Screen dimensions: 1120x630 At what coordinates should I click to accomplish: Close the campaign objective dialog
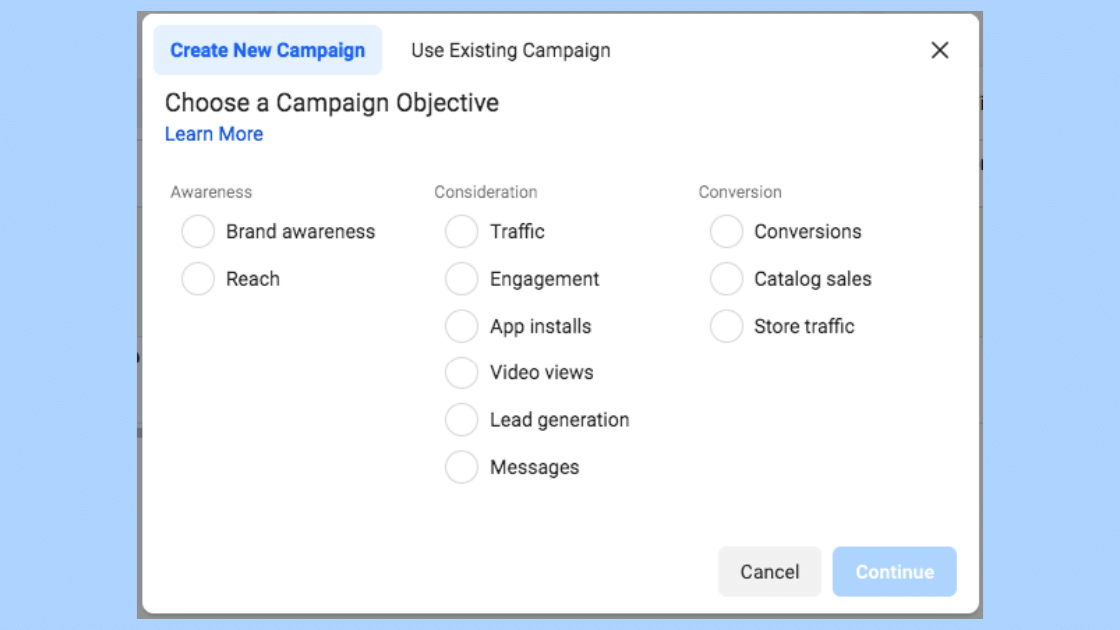click(x=939, y=50)
